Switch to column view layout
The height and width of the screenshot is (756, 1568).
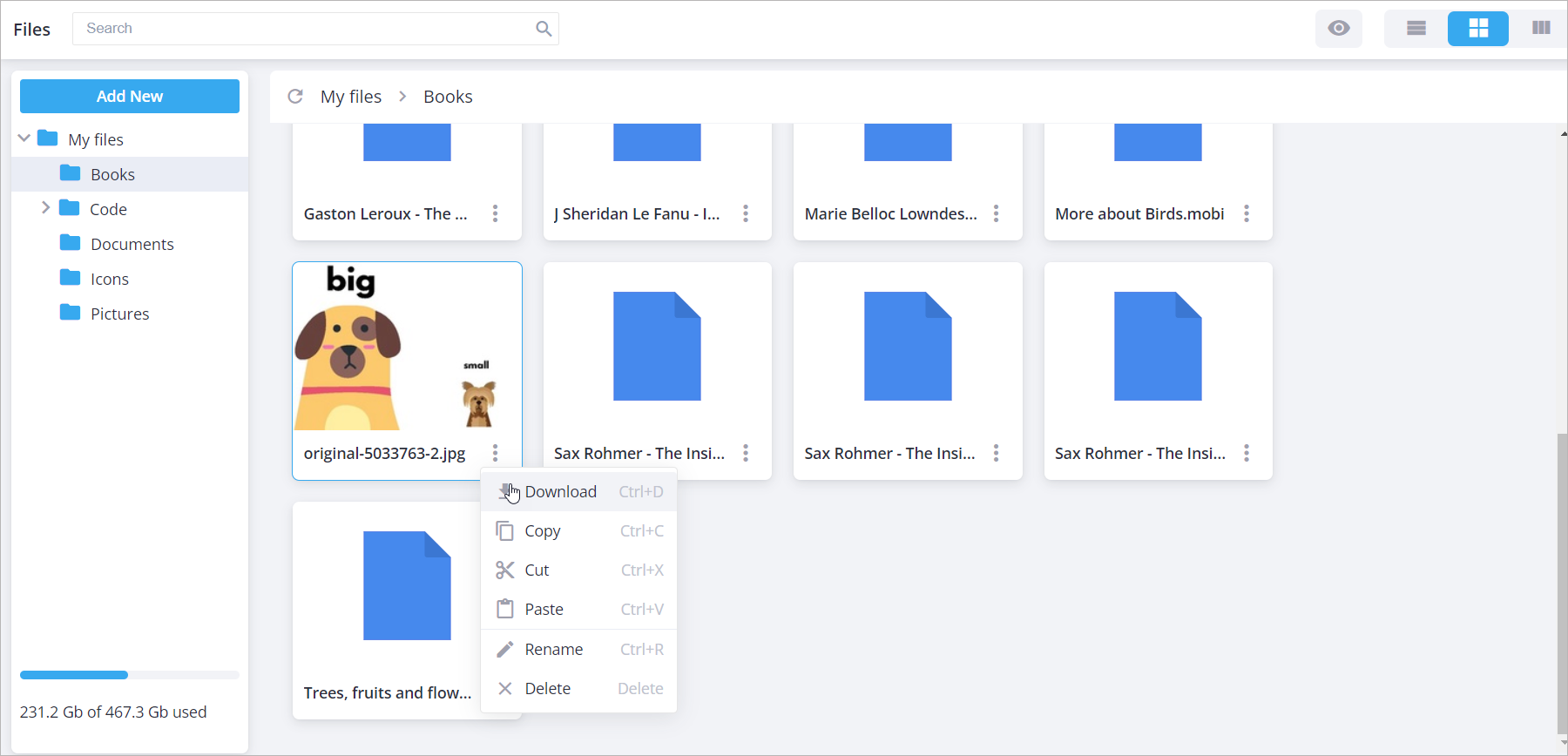click(x=1541, y=29)
